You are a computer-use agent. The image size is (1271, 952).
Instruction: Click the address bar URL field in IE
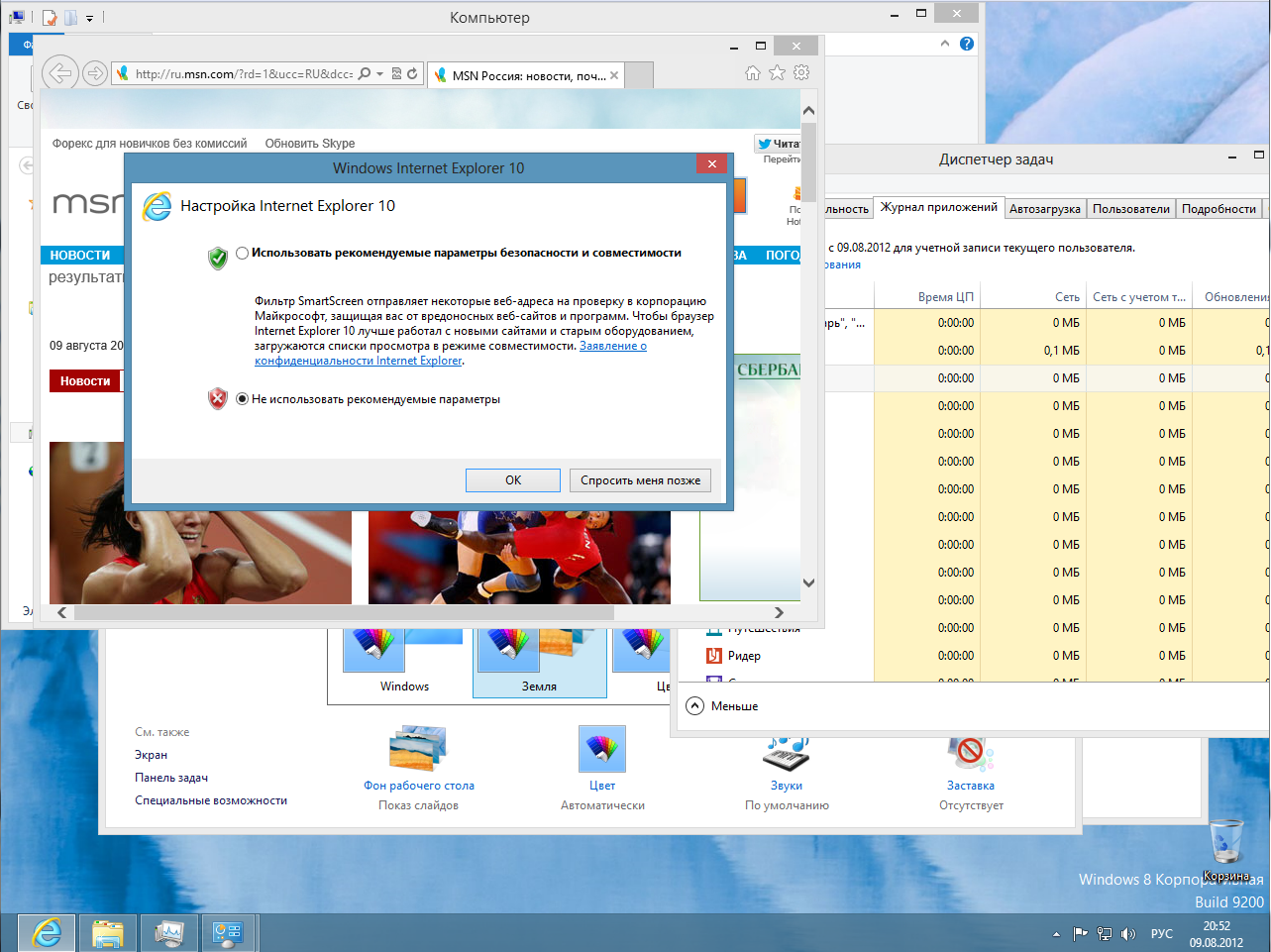tap(243, 73)
